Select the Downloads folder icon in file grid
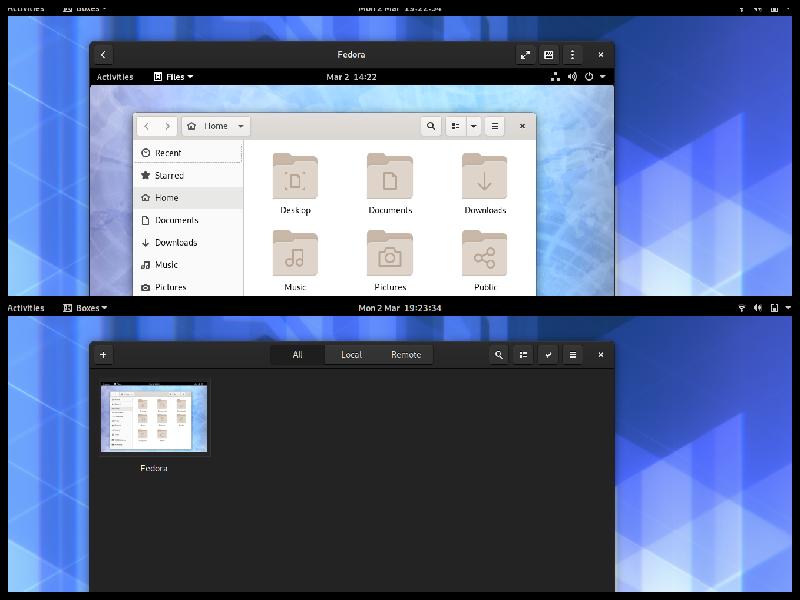Viewport: 800px width, 600px height. pos(485,176)
